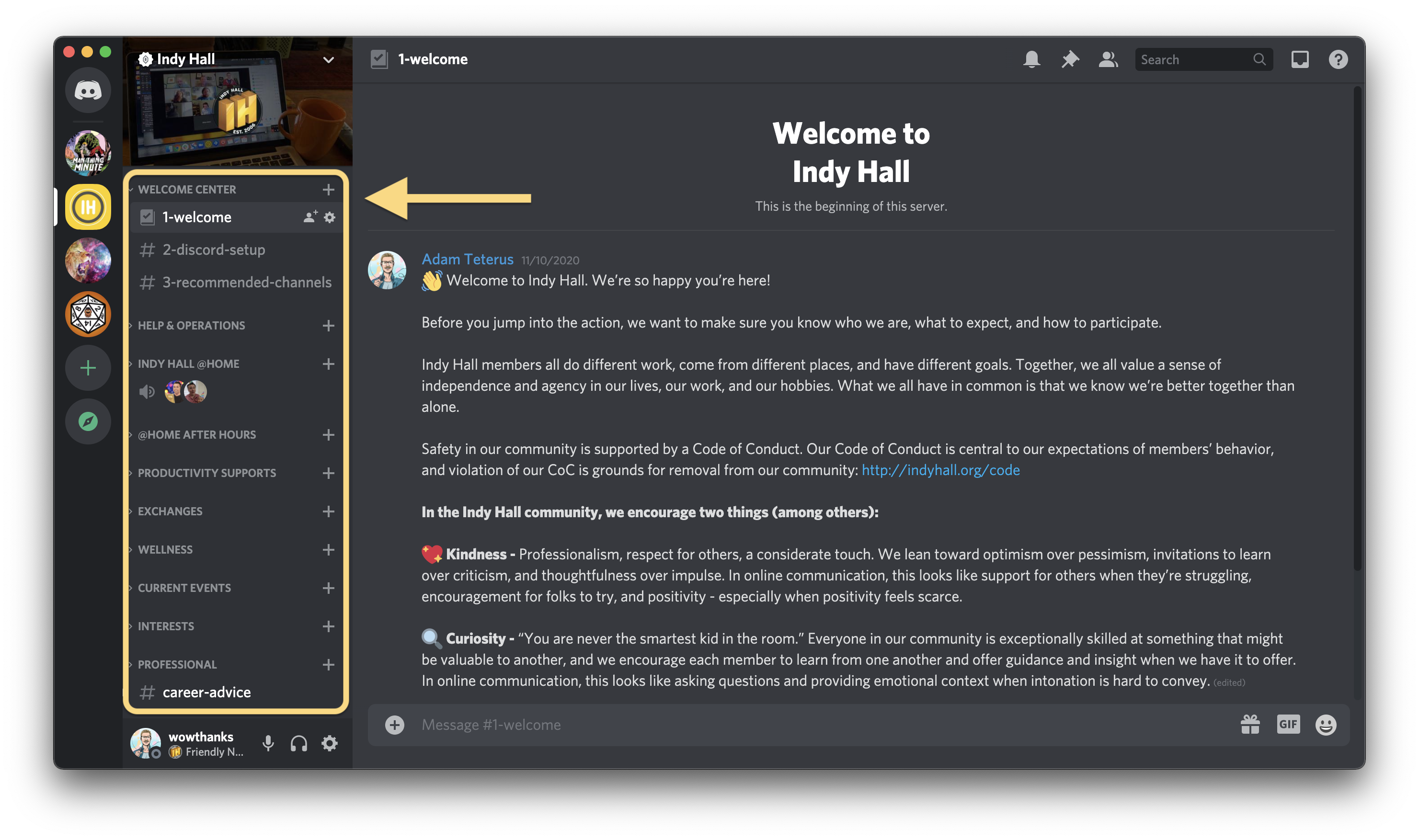The width and height of the screenshot is (1419, 840).
Task: Select 1-welcome channel in sidebar
Action: point(196,217)
